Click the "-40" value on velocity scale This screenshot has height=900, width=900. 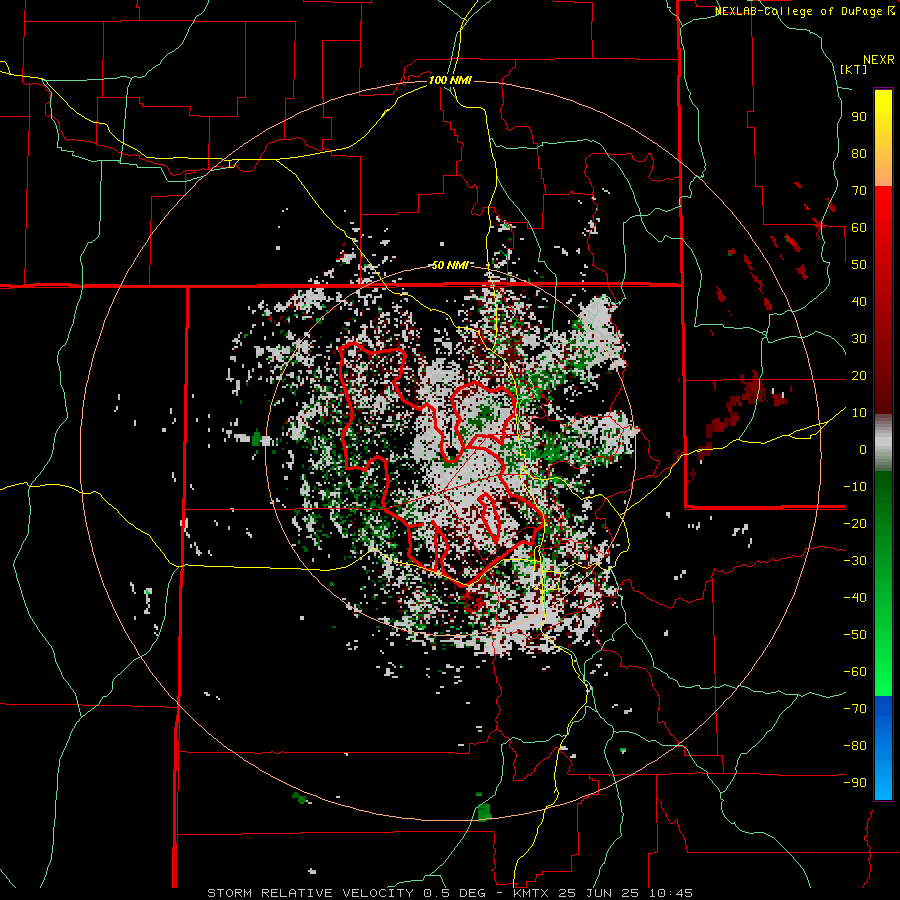(x=855, y=598)
